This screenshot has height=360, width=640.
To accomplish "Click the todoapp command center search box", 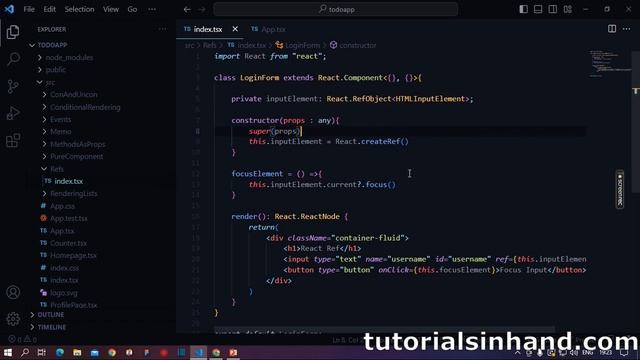I will [336, 9].
